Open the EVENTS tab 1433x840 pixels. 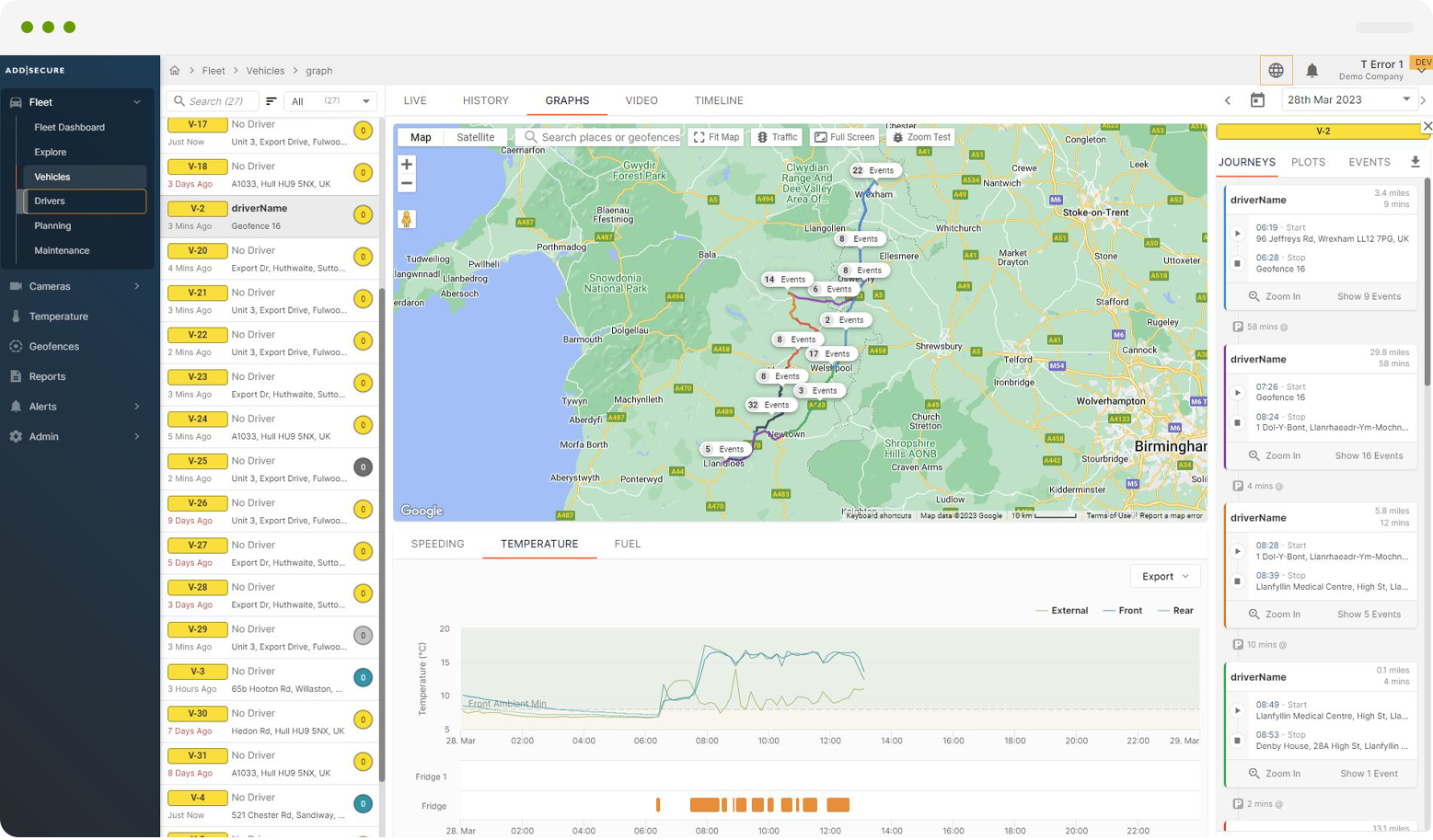coord(1369,162)
